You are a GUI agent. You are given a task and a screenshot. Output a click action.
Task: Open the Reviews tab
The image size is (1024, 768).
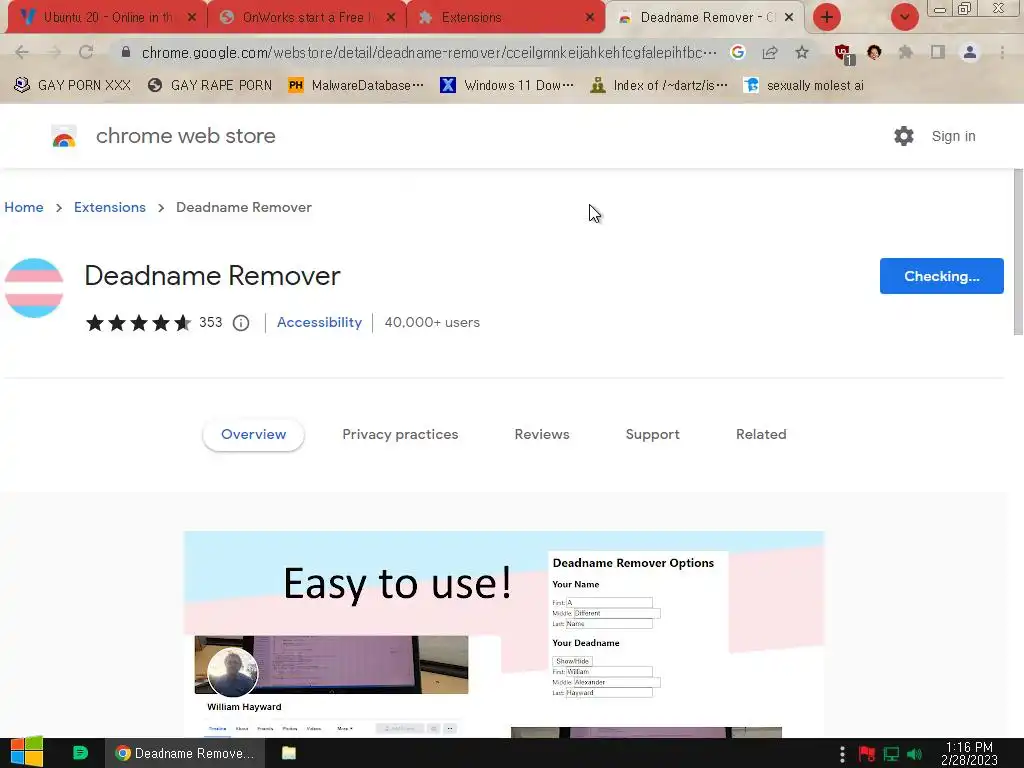tap(542, 434)
